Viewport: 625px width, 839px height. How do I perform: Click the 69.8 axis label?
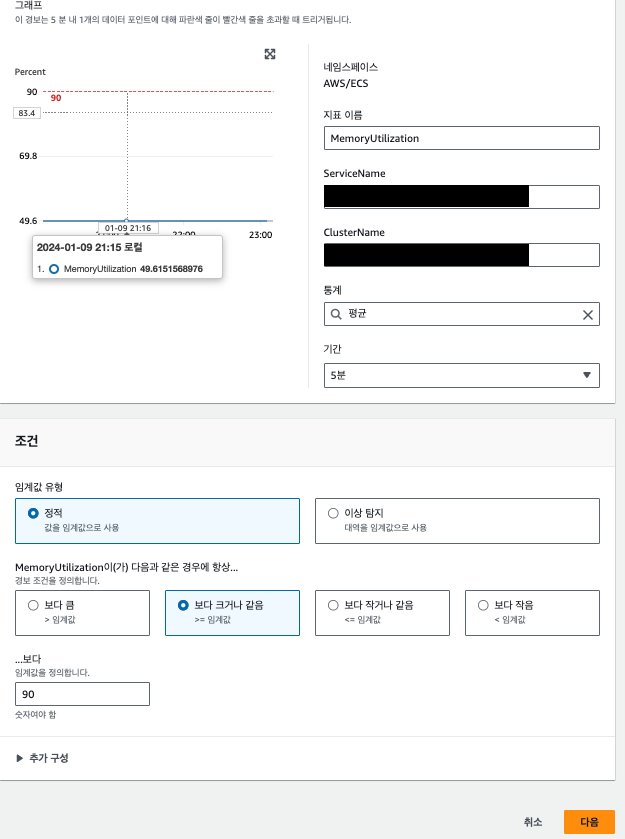[28, 156]
